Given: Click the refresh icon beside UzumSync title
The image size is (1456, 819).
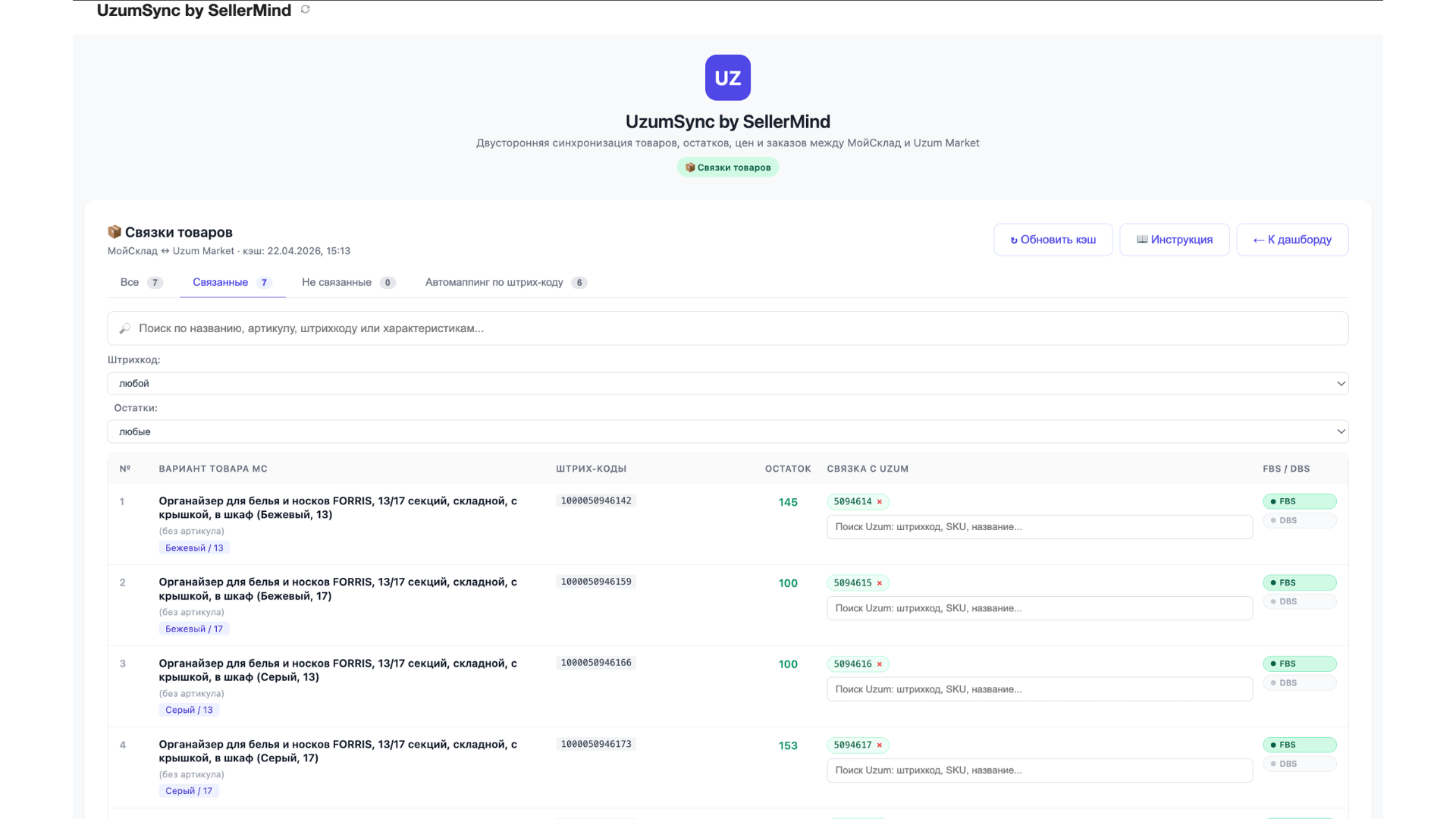Looking at the screenshot, I should [x=305, y=10].
